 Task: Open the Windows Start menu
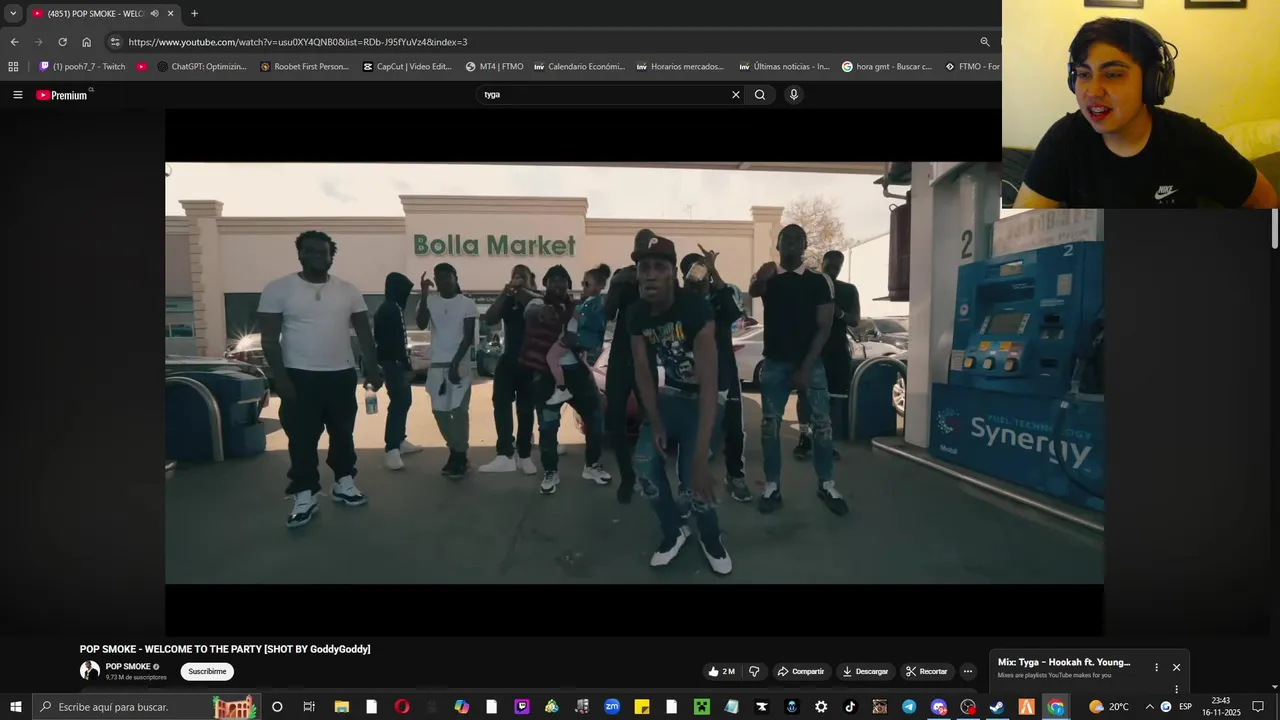coord(15,707)
